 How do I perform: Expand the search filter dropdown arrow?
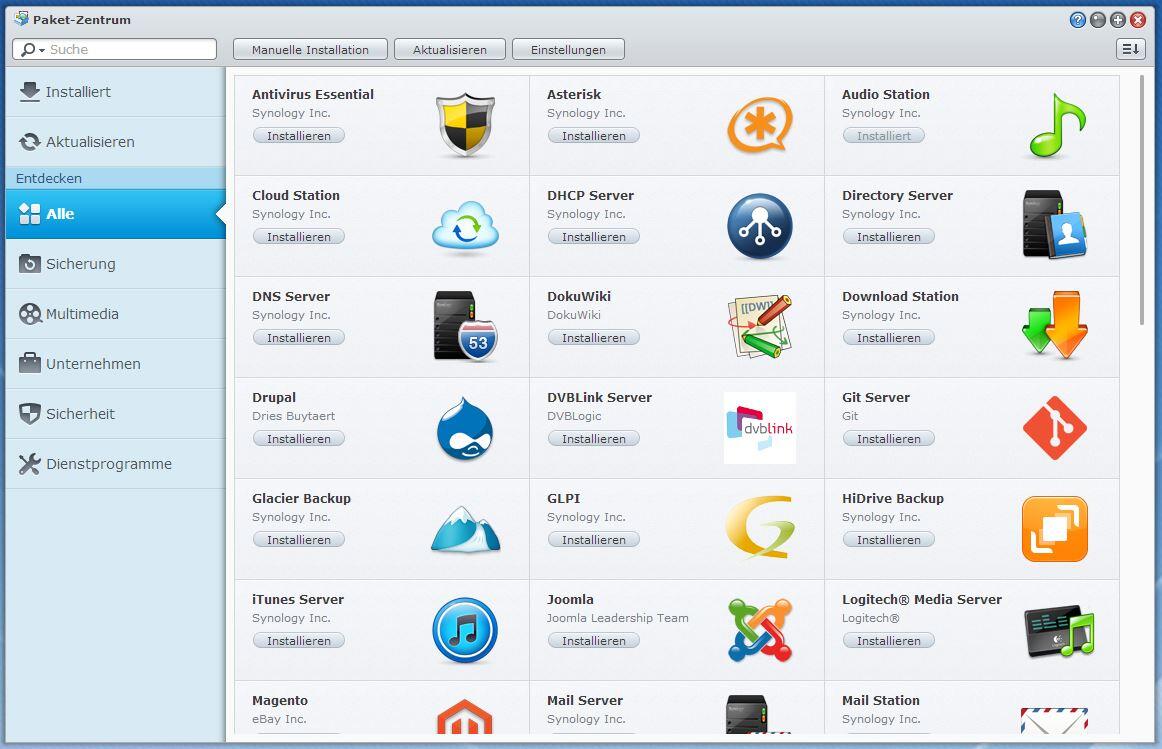click(x=42, y=50)
